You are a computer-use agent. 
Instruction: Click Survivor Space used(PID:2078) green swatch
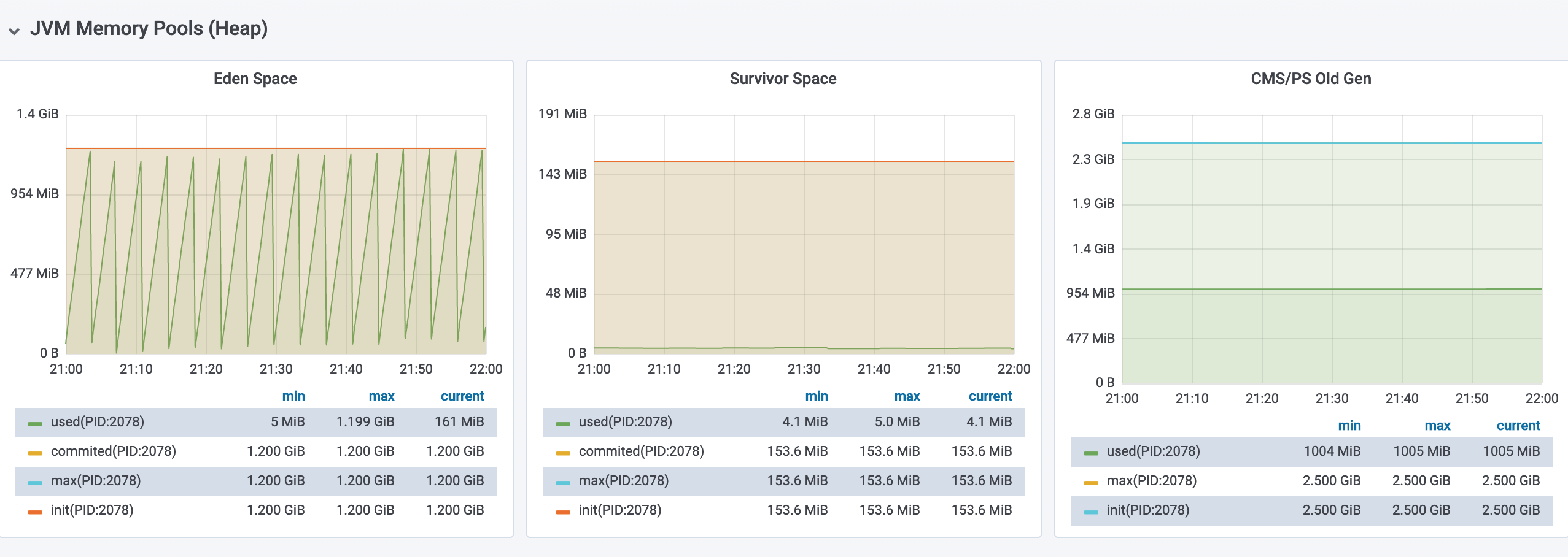(563, 423)
